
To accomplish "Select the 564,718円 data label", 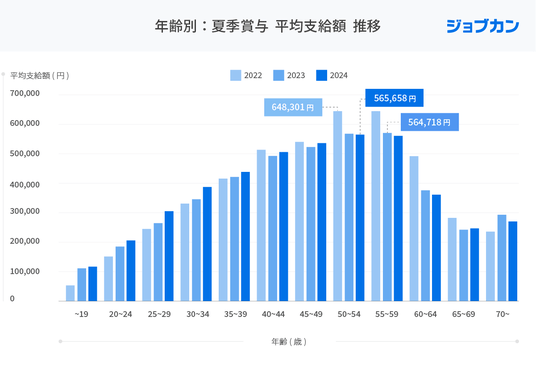I will tap(430, 122).
